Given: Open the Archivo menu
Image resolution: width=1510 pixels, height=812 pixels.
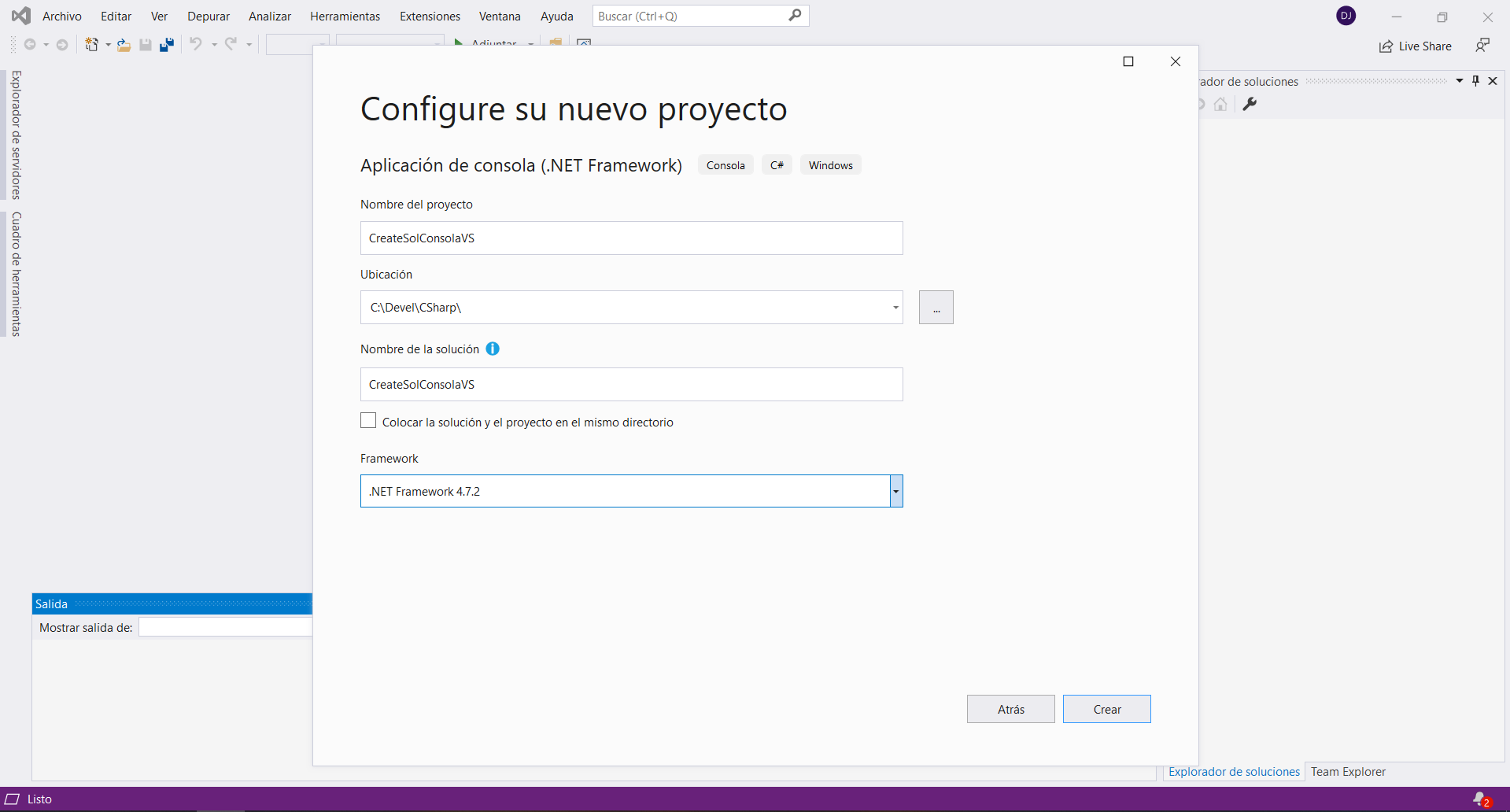Looking at the screenshot, I should coord(62,16).
